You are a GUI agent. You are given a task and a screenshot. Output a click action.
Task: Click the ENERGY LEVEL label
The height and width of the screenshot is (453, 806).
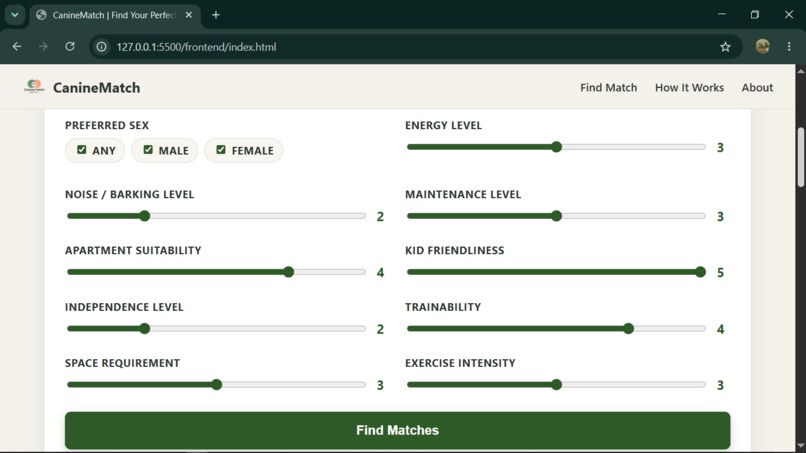click(x=444, y=125)
